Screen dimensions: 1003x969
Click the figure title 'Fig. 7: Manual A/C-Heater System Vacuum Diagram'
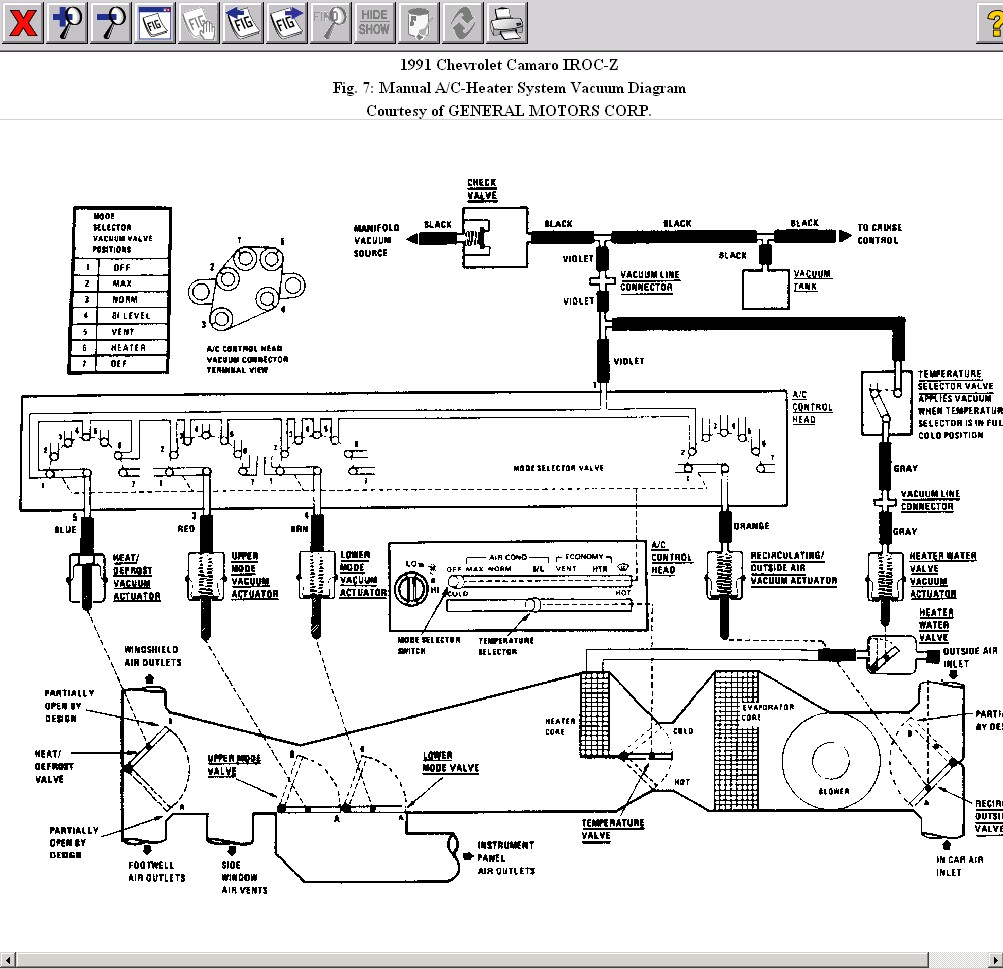tap(509, 88)
